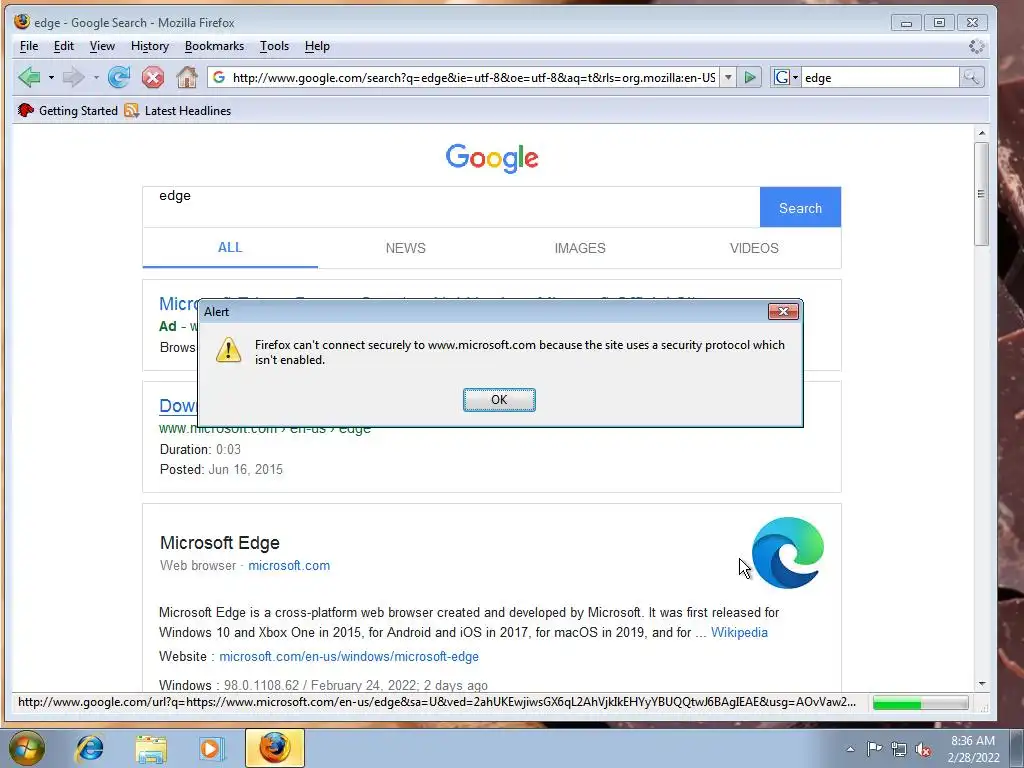Click the muted volume tray icon
This screenshot has height=768, width=1024.
(923, 749)
